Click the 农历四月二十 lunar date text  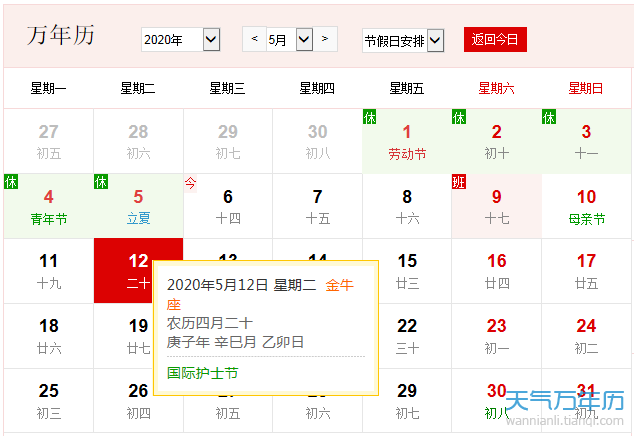(x=209, y=323)
